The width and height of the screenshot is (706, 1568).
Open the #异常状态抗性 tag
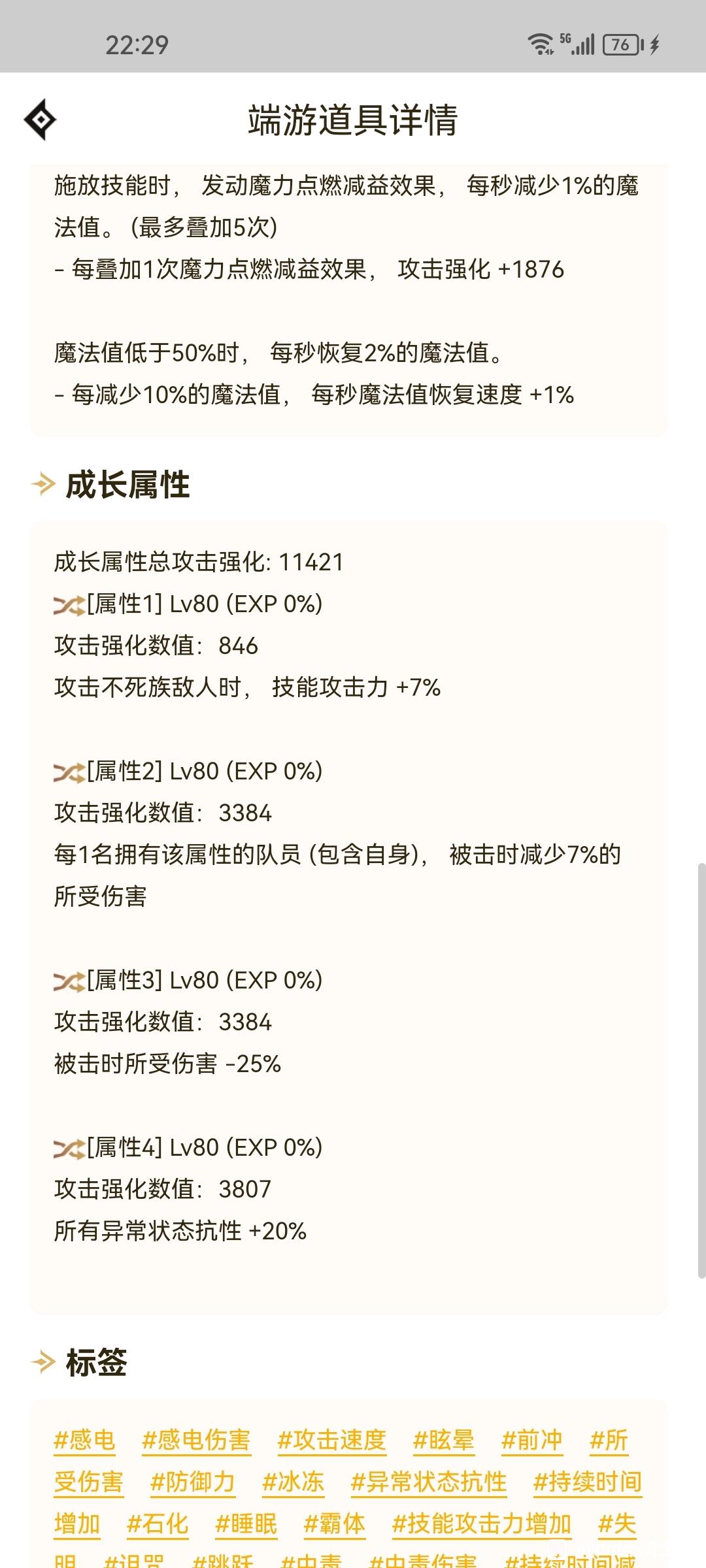tap(429, 1482)
